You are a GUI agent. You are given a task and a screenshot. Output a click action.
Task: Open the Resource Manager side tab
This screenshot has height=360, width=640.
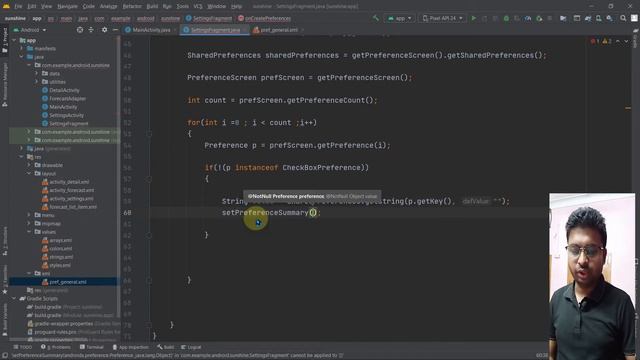(5, 85)
